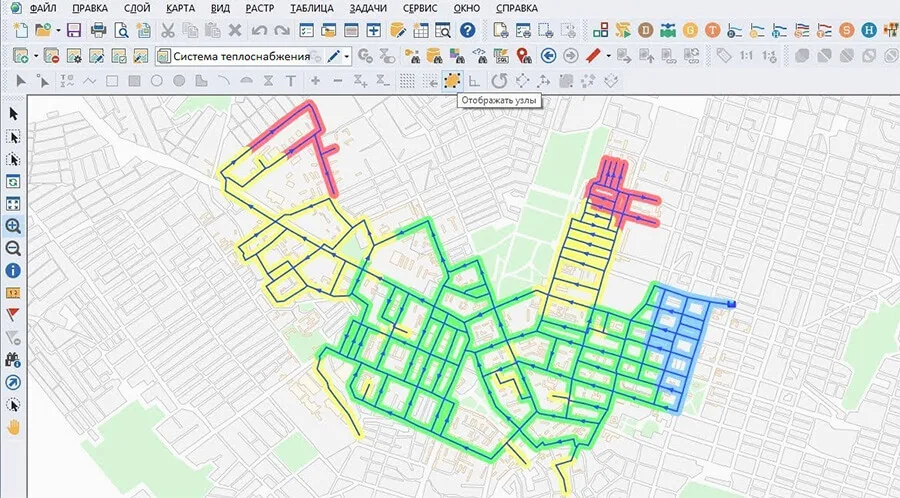Screen dimensions: 900x498
Task: Select the zoom in magnifier tool
Action: (13, 226)
